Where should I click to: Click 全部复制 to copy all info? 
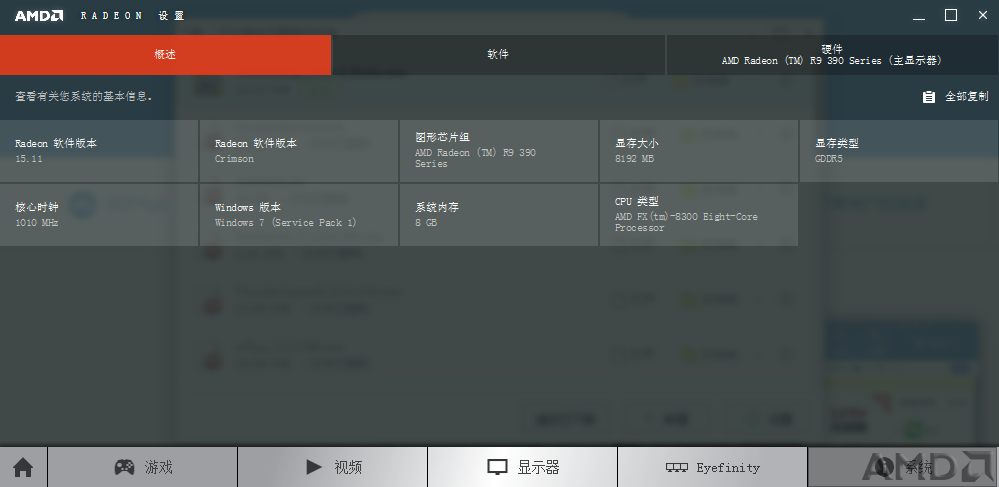(x=967, y=97)
